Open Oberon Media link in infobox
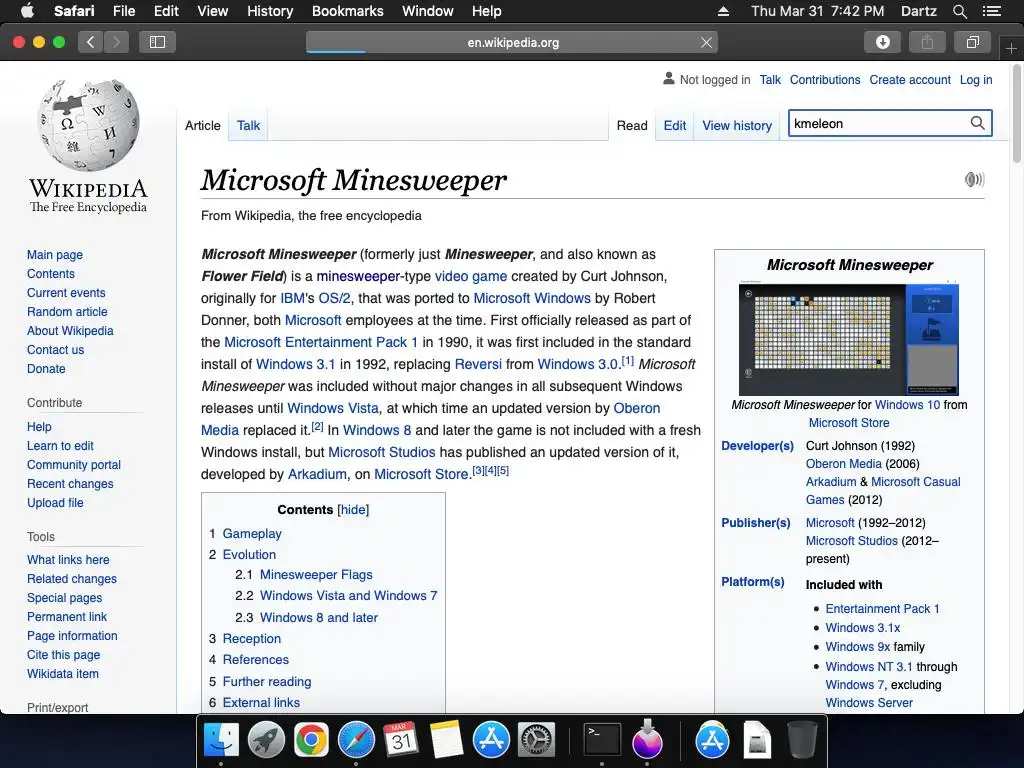 [x=844, y=464]
